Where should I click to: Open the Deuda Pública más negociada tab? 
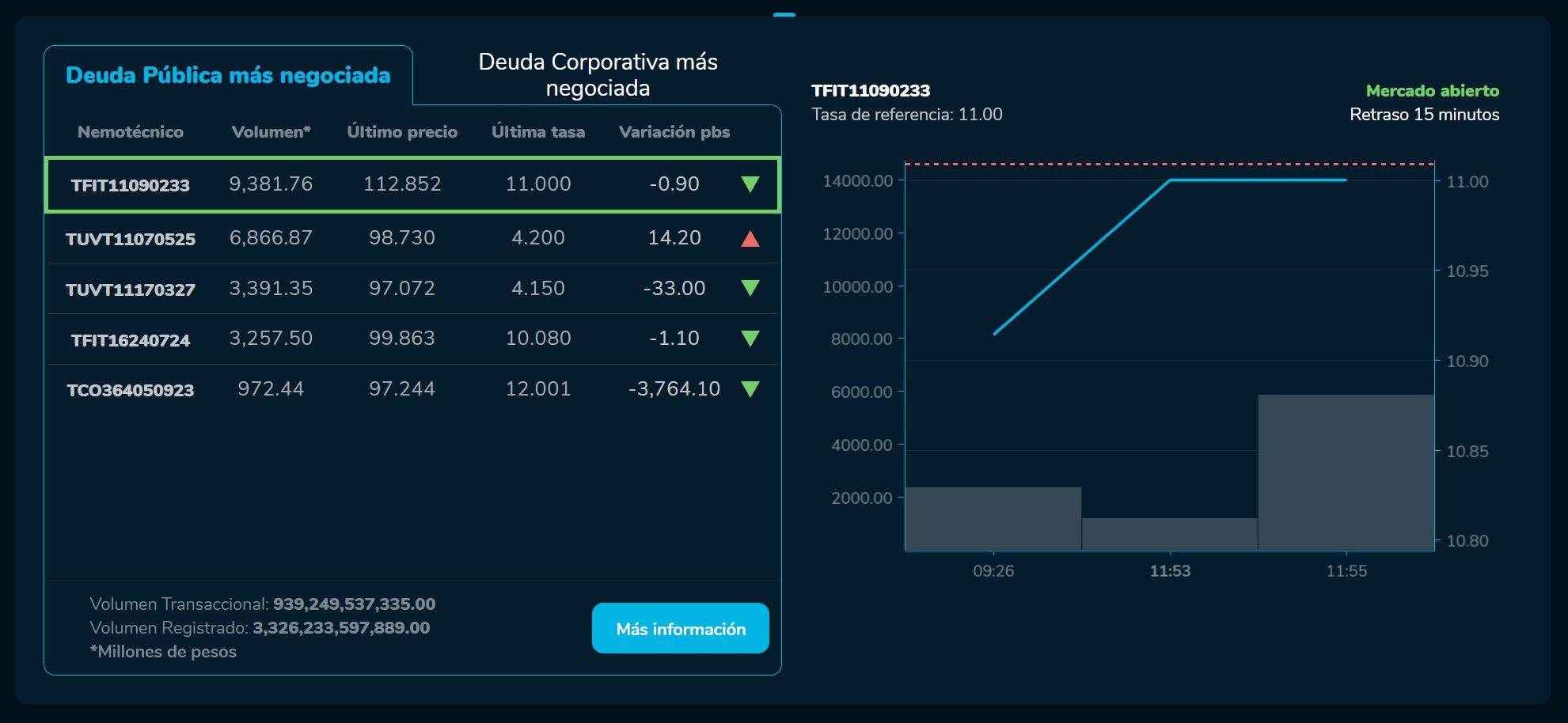pos(228,74)
